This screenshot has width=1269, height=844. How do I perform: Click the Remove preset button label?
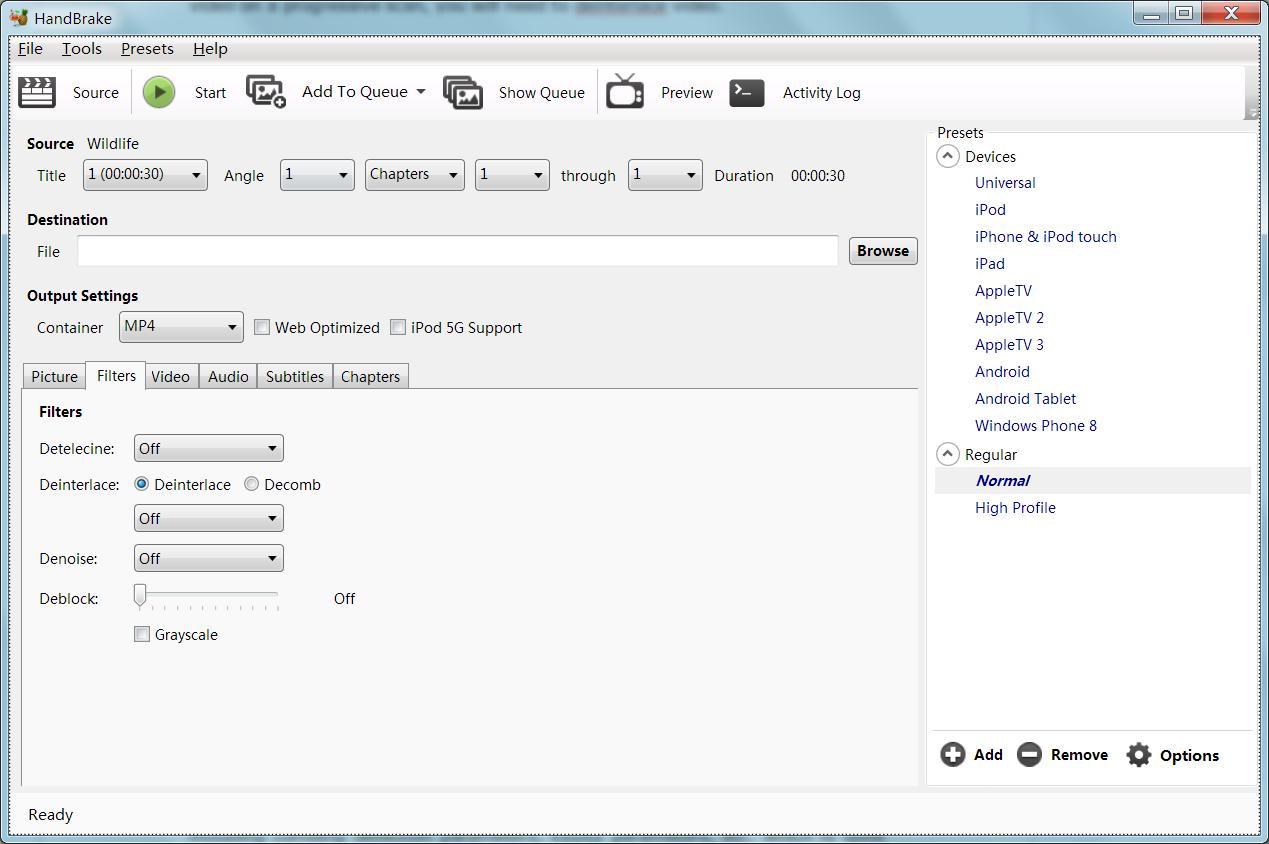click(1079, 755)
